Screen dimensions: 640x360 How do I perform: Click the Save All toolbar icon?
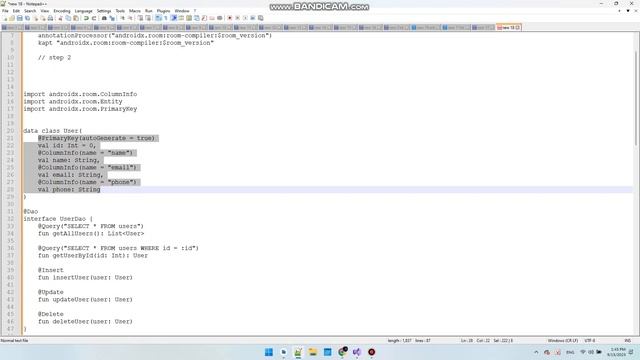click(x=27, y=18)
